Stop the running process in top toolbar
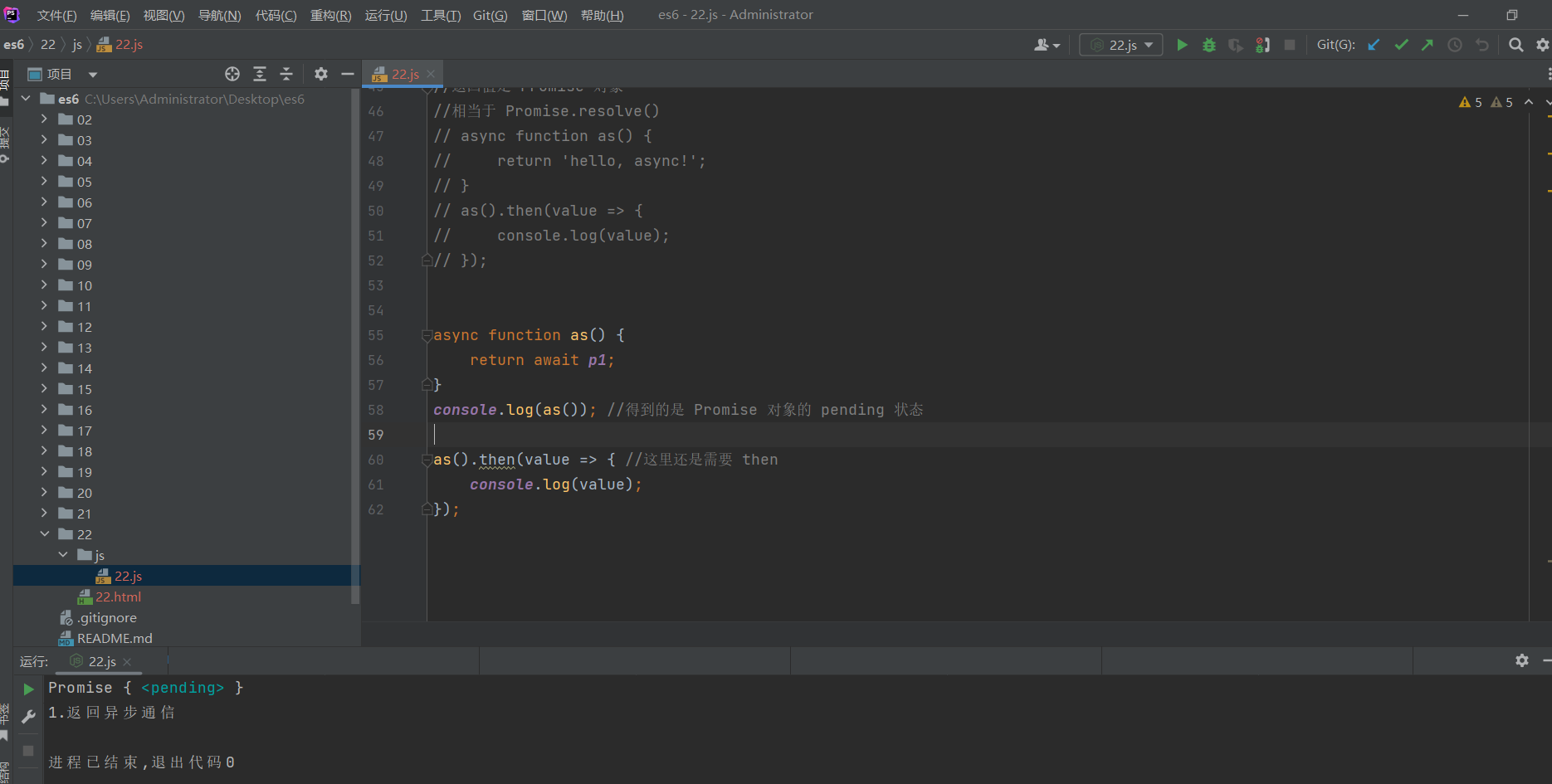1552x784 pixels. [x=1290, y=45]
